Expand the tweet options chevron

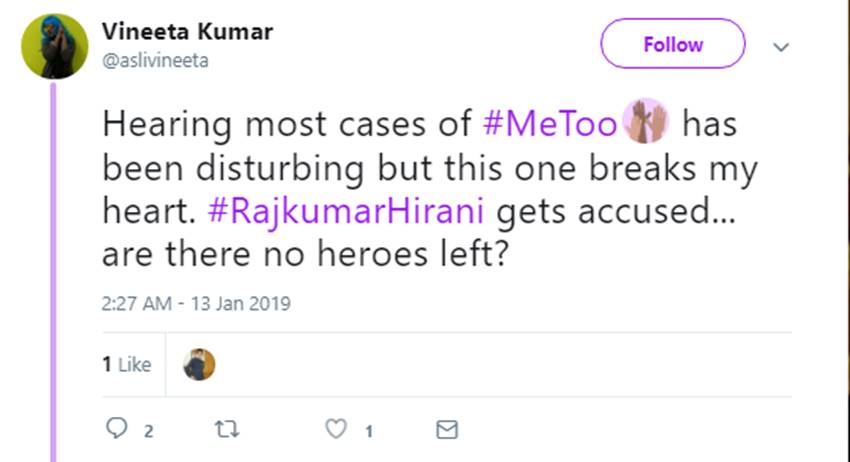pyautogui.click(x=782, y=47)
